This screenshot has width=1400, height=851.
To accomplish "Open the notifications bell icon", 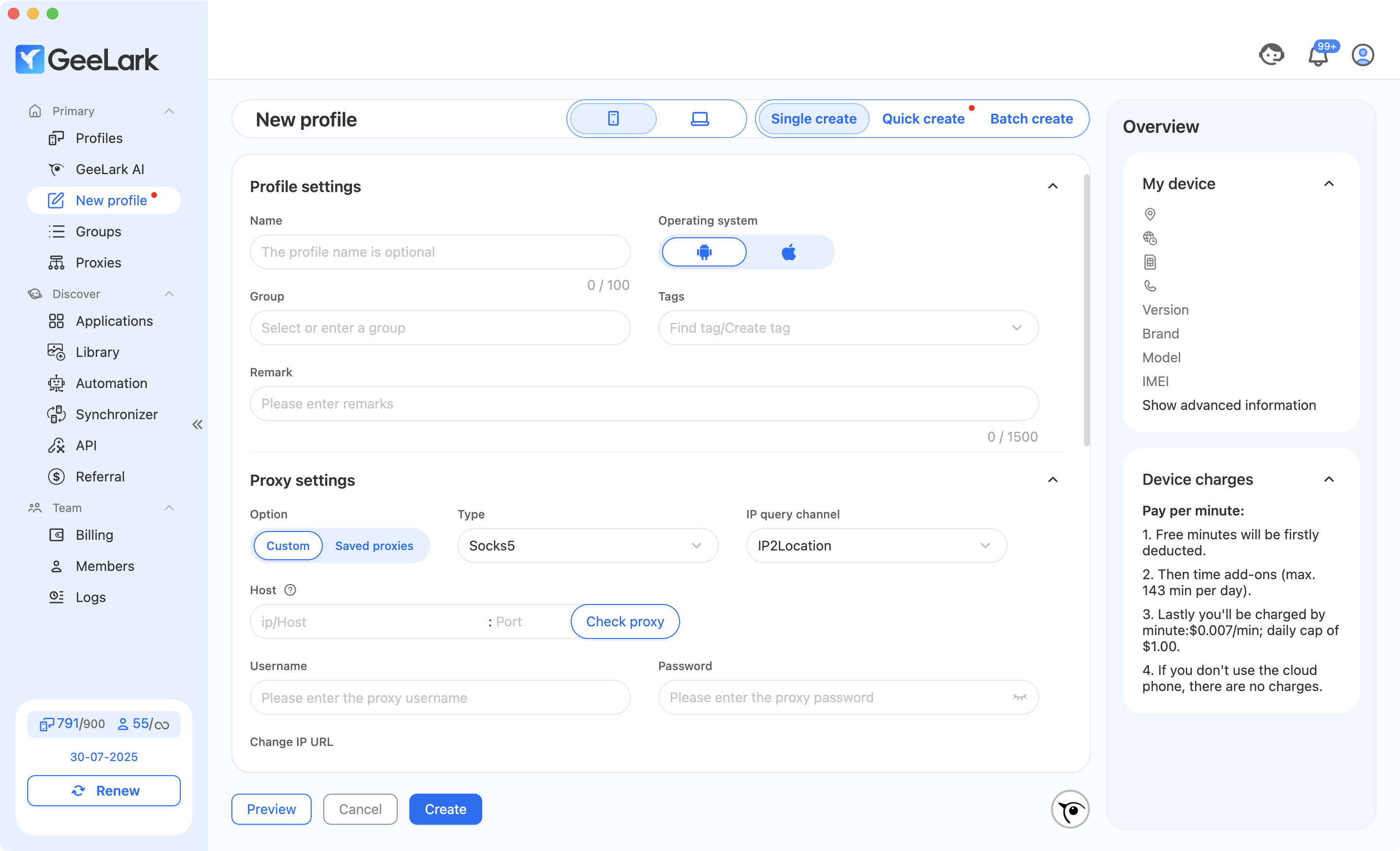I will tap(1318, 56).
